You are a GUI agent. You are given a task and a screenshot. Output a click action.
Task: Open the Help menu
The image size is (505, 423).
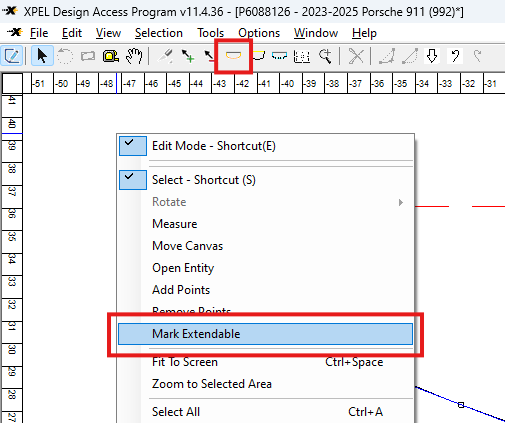[x=364, y=33]
